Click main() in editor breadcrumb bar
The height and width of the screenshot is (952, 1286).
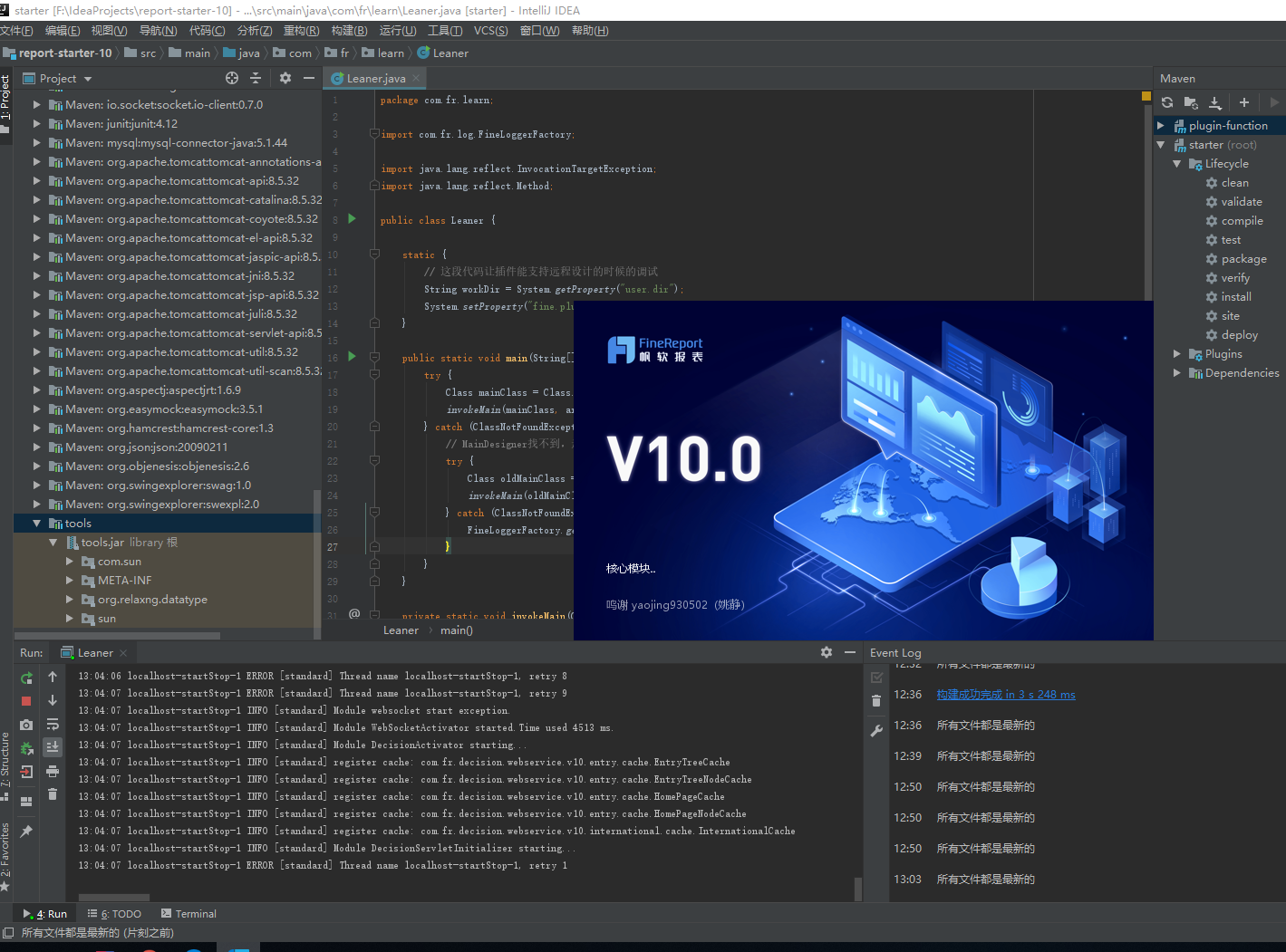(x=457, y=630)
